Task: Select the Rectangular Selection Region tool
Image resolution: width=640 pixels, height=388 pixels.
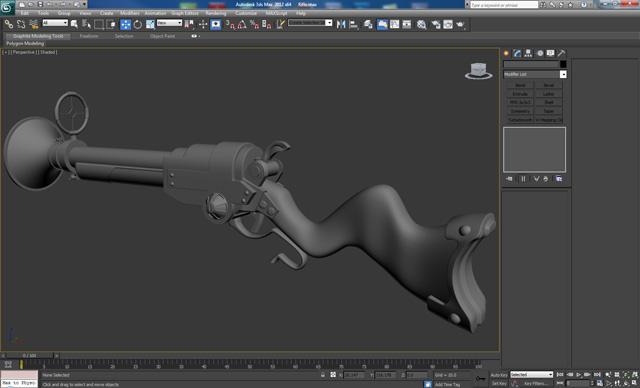Action: 99,24
